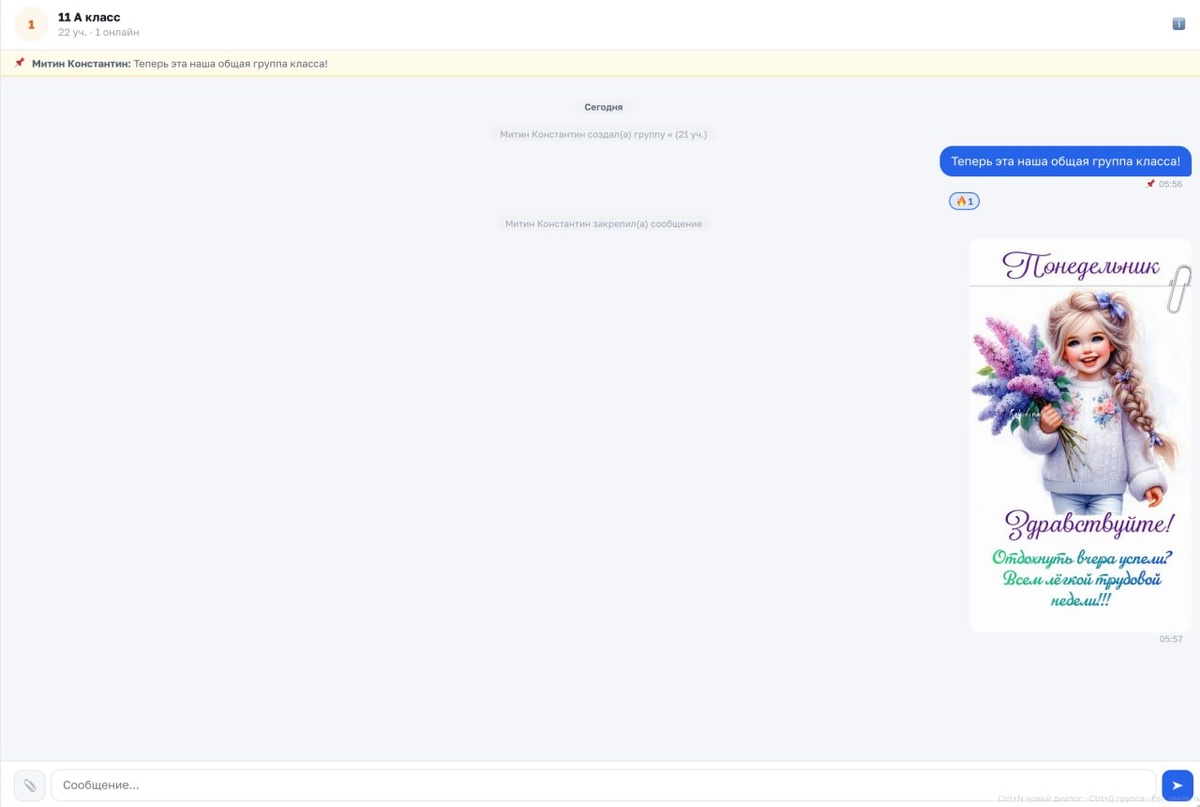Focus the Сообщение... input field

click(604, 785)
